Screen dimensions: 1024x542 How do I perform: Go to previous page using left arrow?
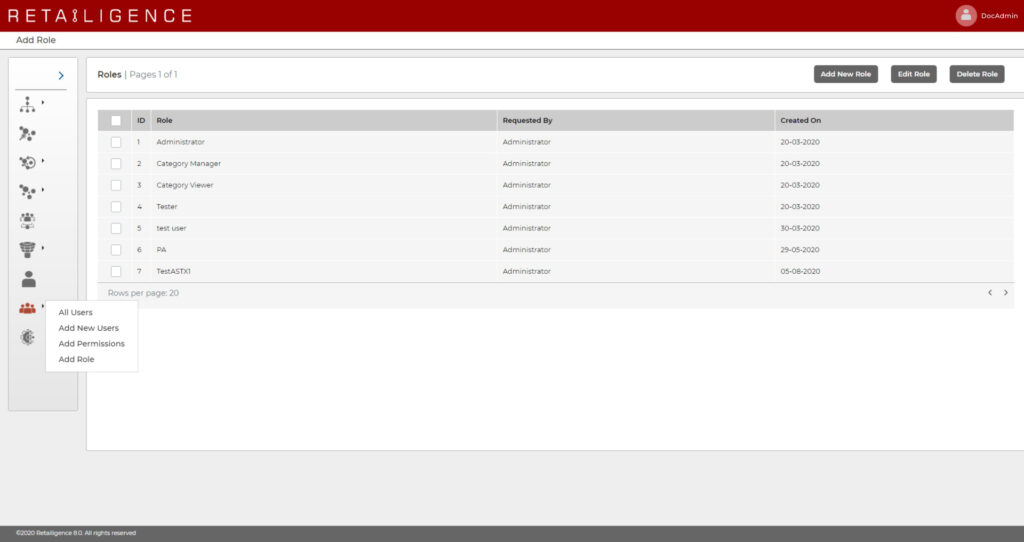989,293
